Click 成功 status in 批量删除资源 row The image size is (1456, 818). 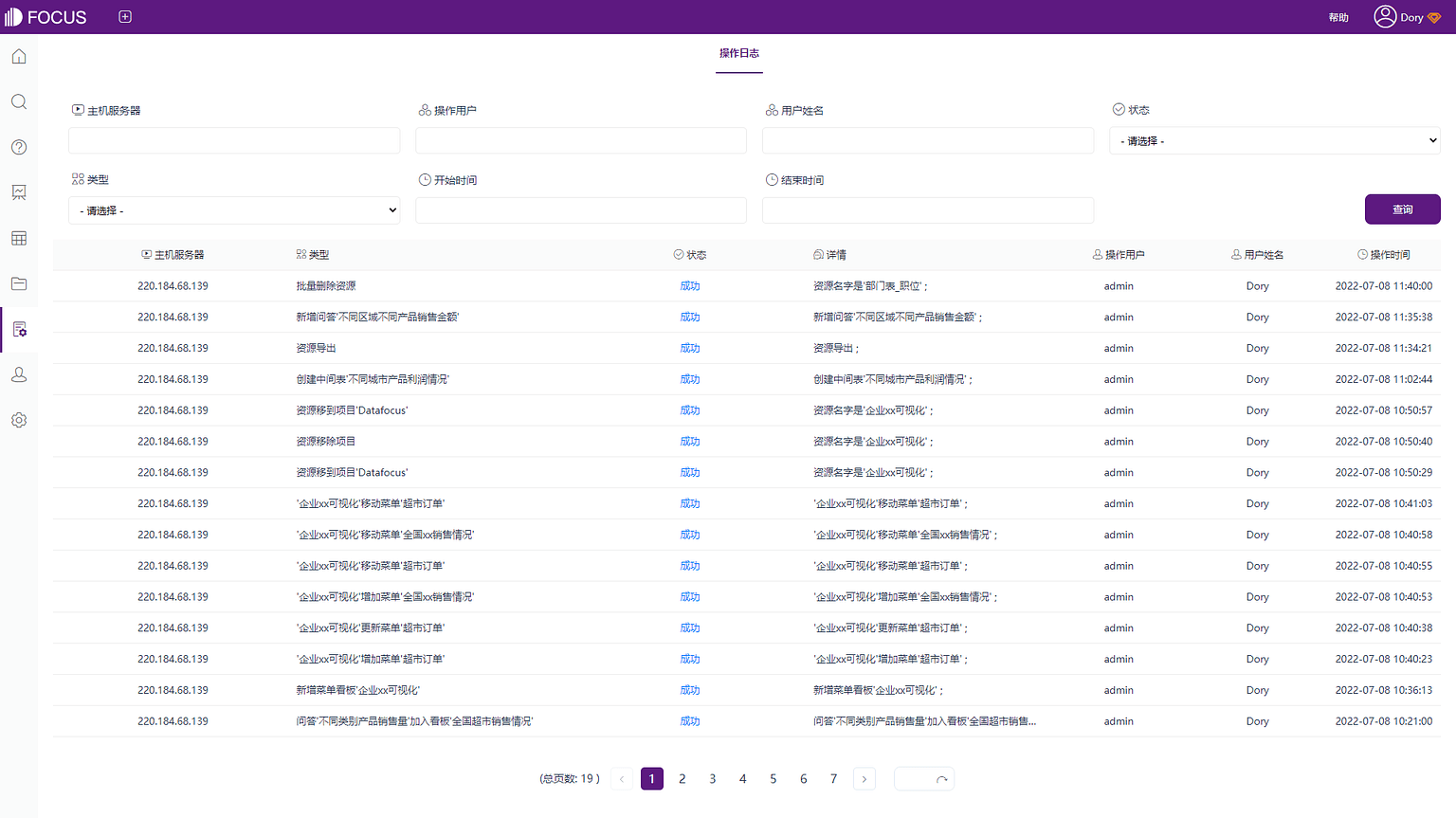(x=690, y=286)
